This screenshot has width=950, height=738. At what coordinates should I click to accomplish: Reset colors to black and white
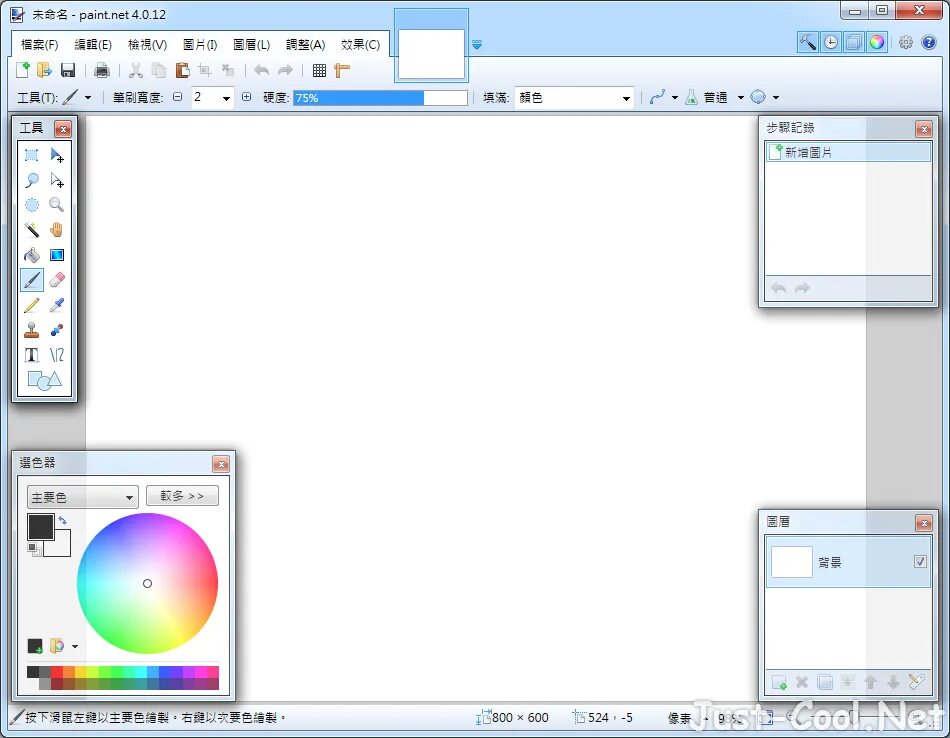click(34, 549)
